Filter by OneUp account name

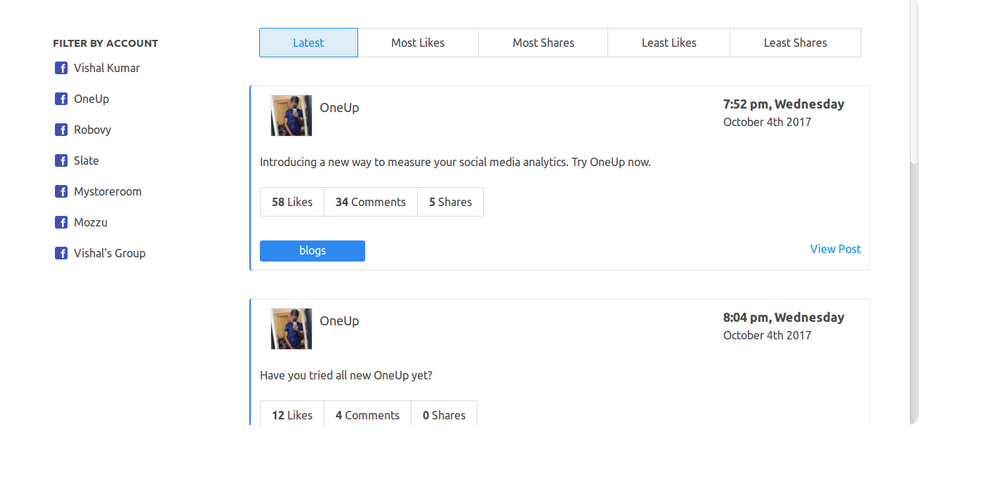tap(91, 99)
